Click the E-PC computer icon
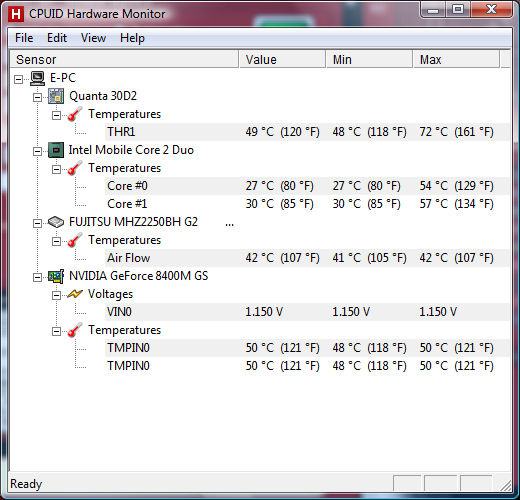This screenshot has height=500, width=520. point(37,78)
